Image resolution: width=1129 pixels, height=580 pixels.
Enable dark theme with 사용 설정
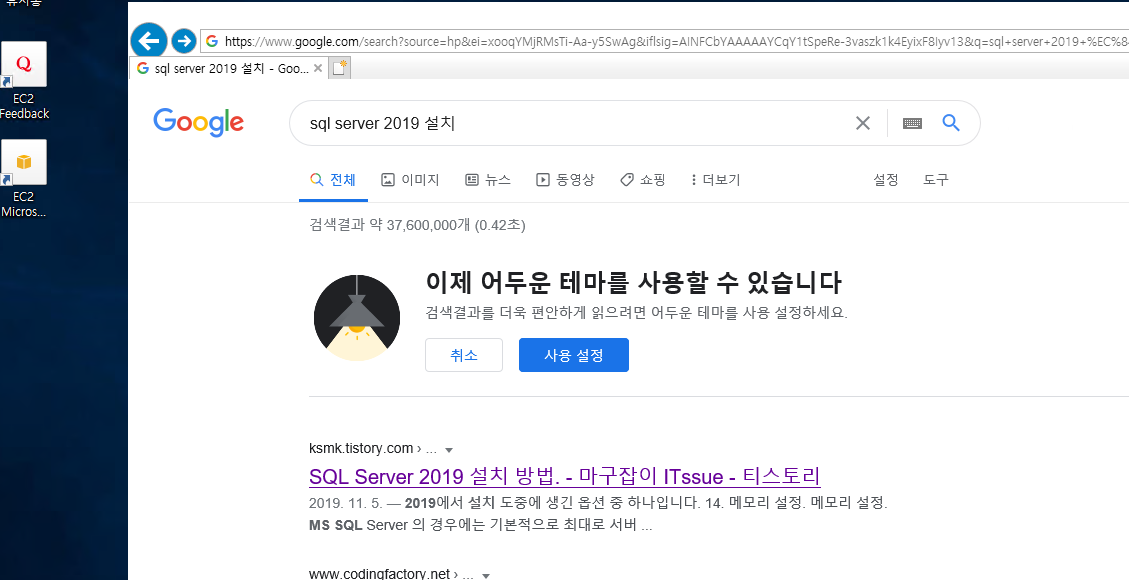[574, 355]
